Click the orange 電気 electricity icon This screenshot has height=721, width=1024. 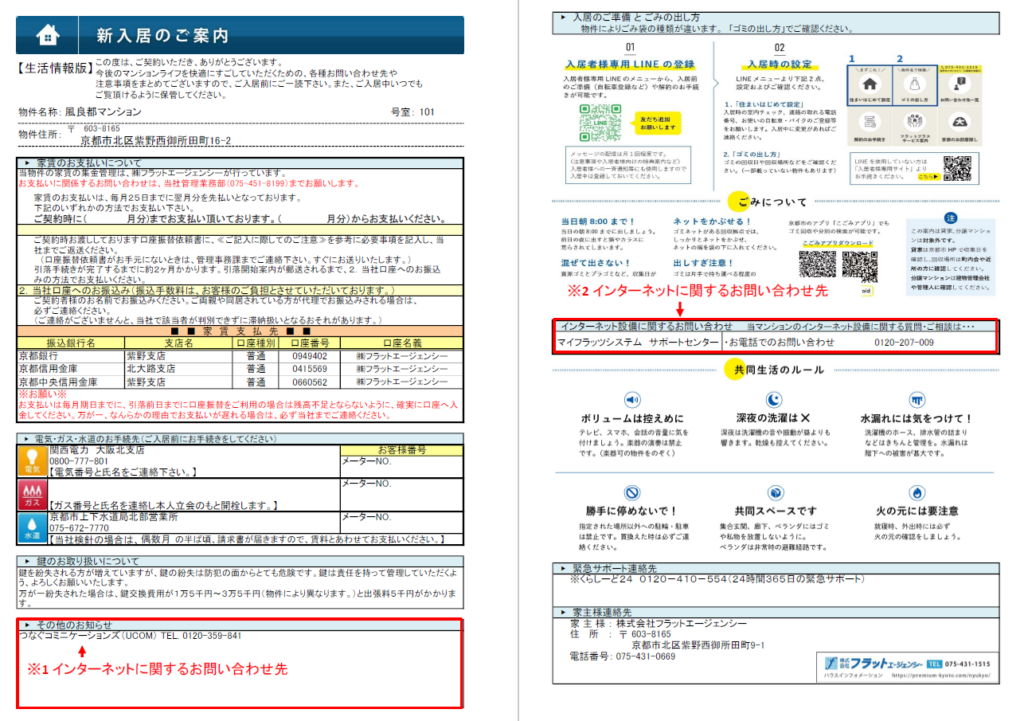pyautogui.click(x=32, y=460)
